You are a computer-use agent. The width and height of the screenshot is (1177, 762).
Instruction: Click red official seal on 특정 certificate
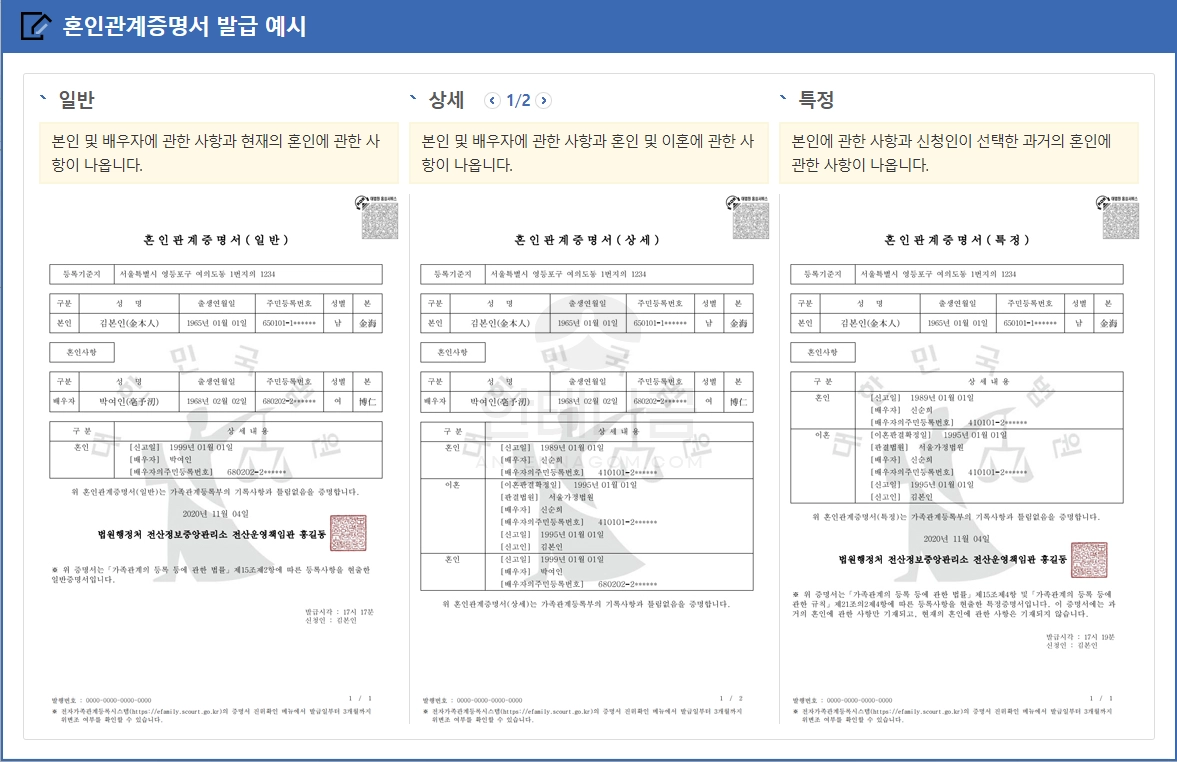[x=1089, y=560]
